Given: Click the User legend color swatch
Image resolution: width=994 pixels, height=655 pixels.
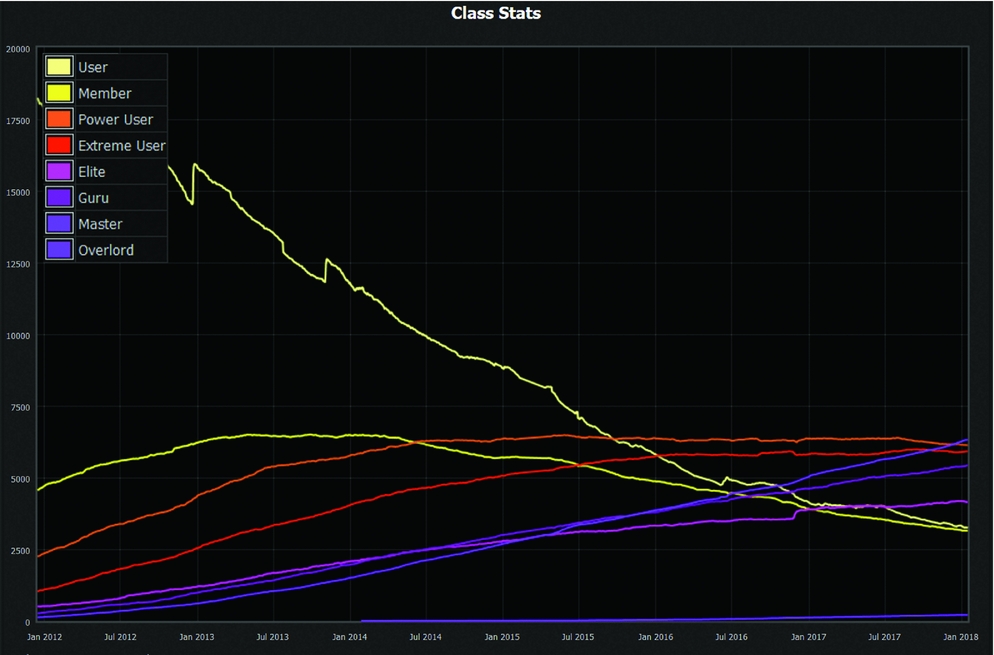Looking at the screenshot, I should (59, 67).
